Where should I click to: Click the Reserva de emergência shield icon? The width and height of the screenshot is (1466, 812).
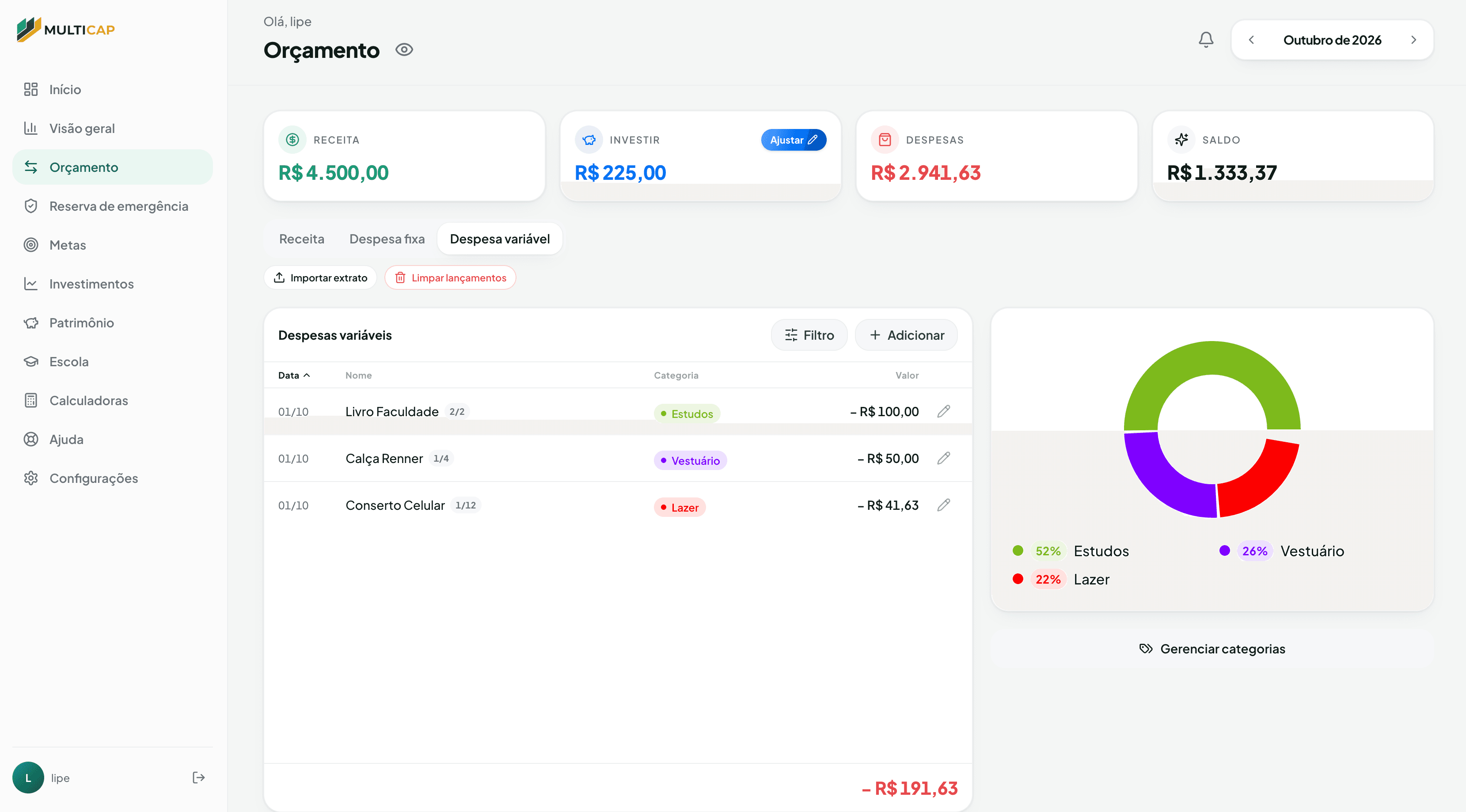click(x=31, y=206)
